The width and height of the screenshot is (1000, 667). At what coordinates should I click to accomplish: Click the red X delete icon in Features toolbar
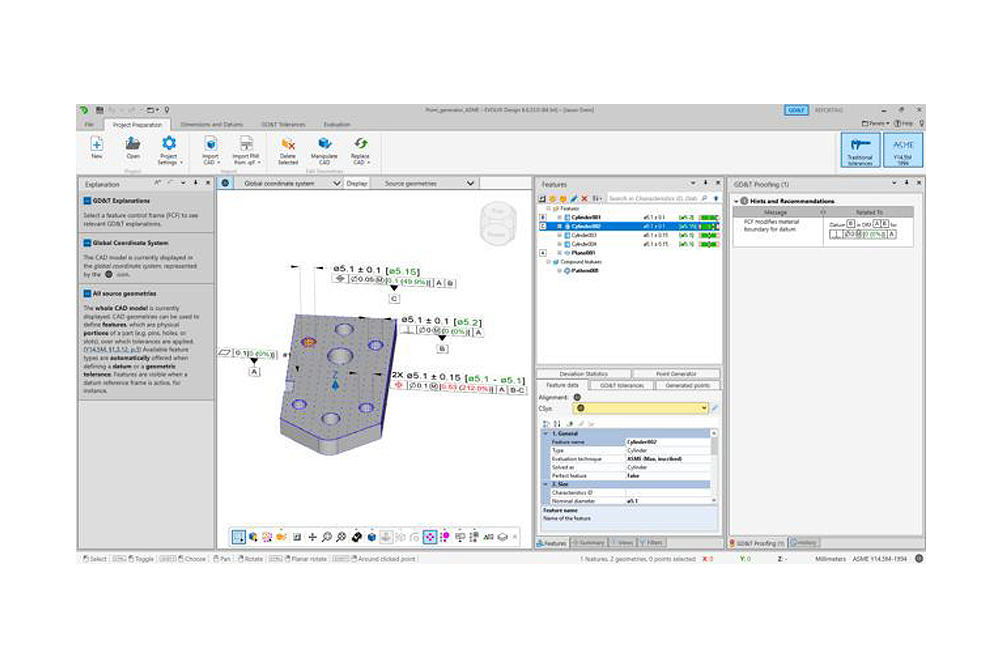point(585,199)
